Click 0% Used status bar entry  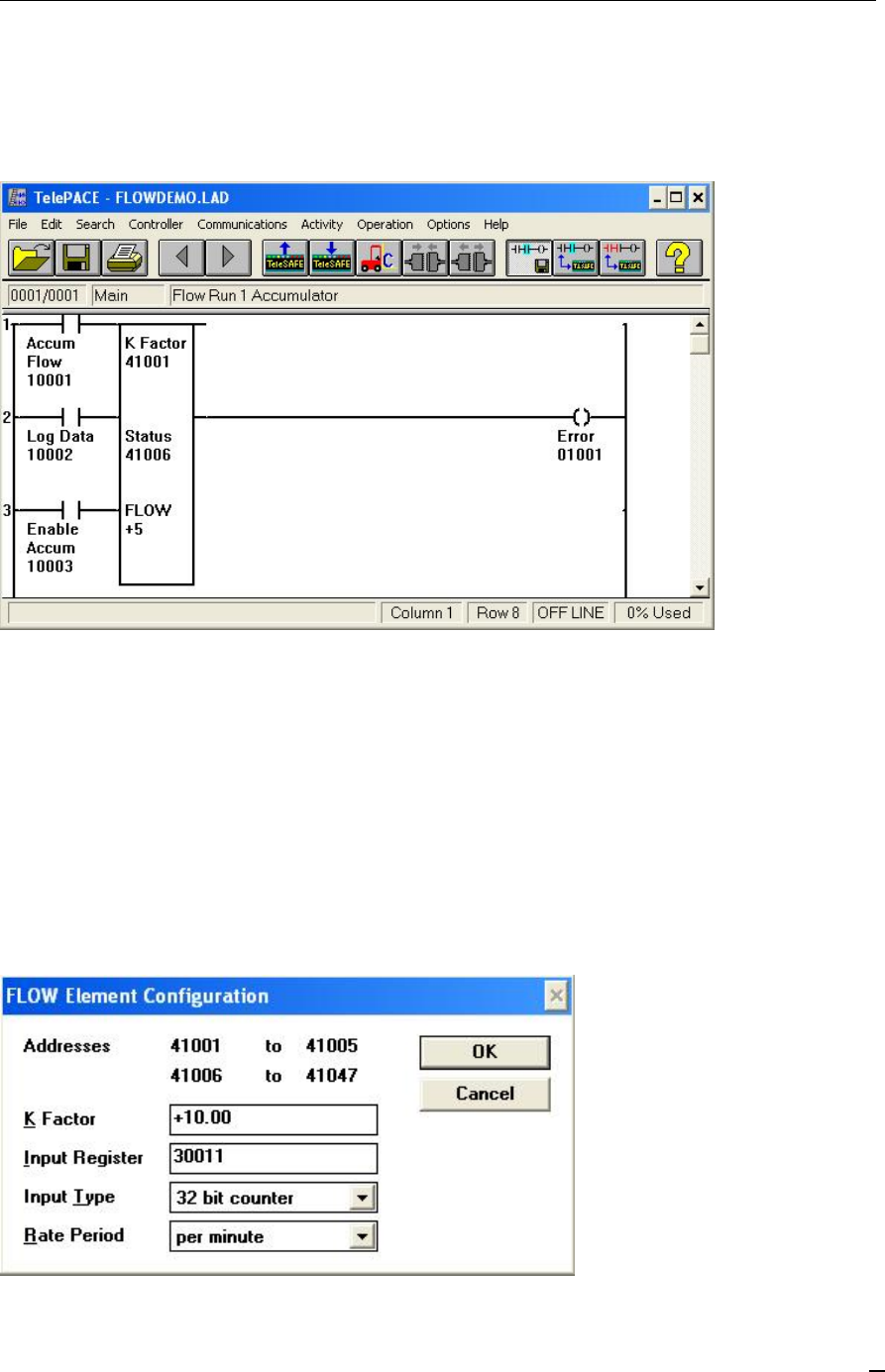pos(657,613)
